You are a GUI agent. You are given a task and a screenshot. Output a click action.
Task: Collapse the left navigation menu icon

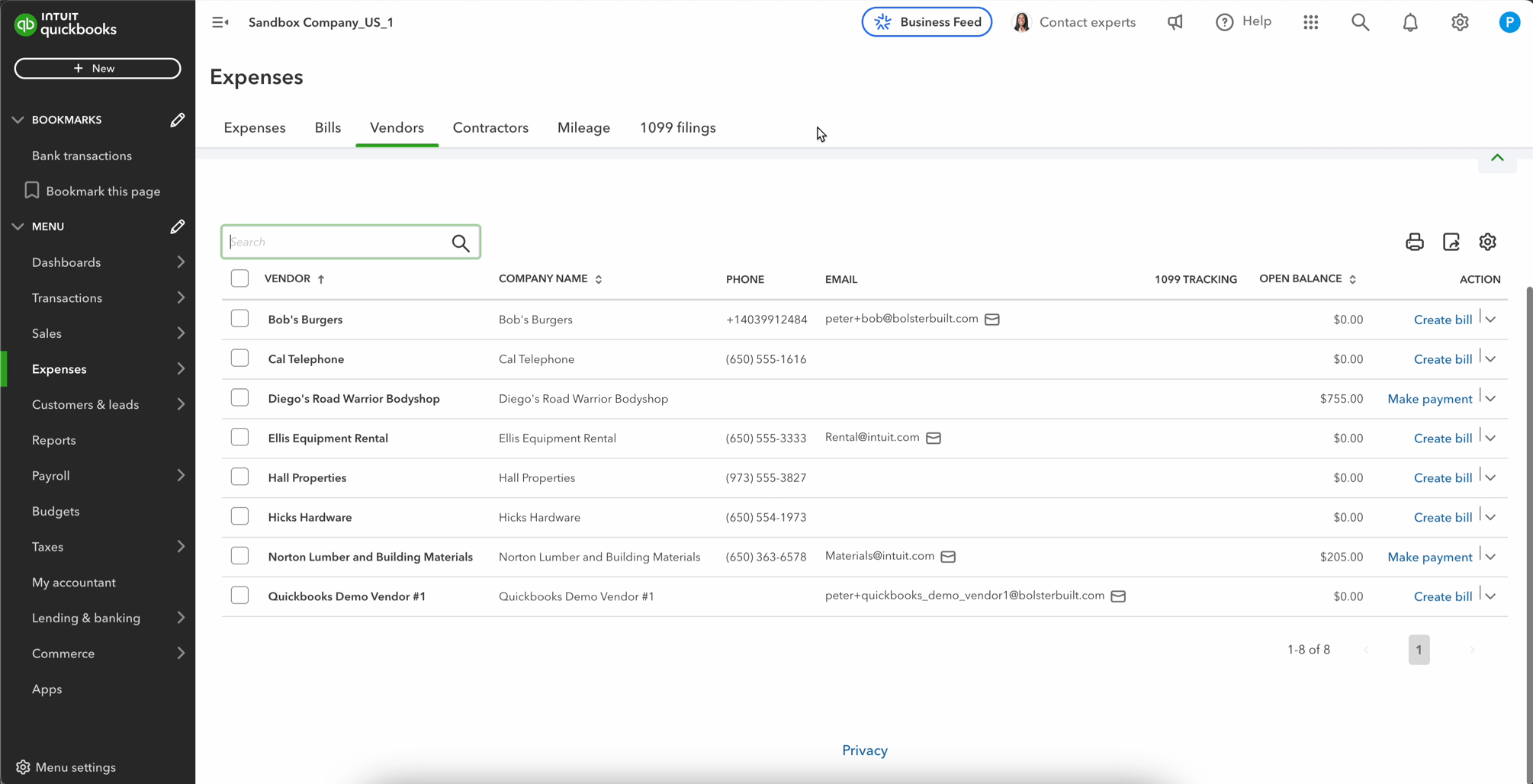click(220, 22)
